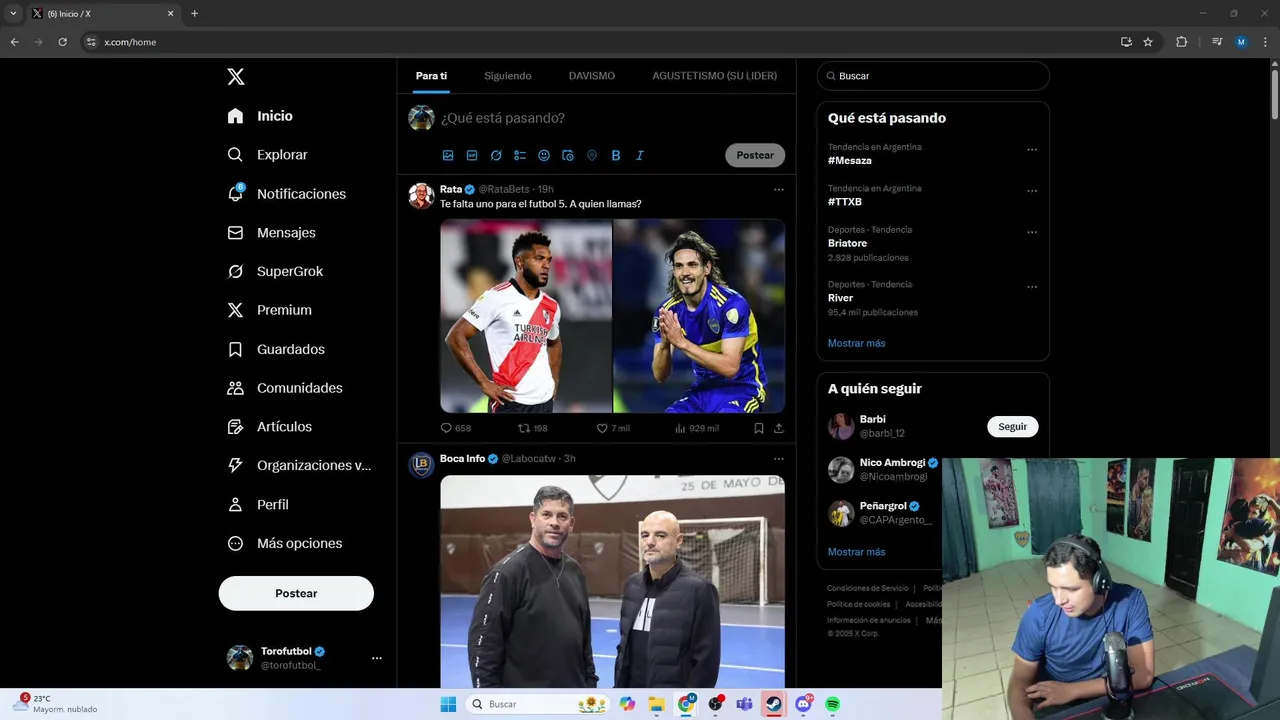
Task: Share Rata's post
Action: [779, 428]
